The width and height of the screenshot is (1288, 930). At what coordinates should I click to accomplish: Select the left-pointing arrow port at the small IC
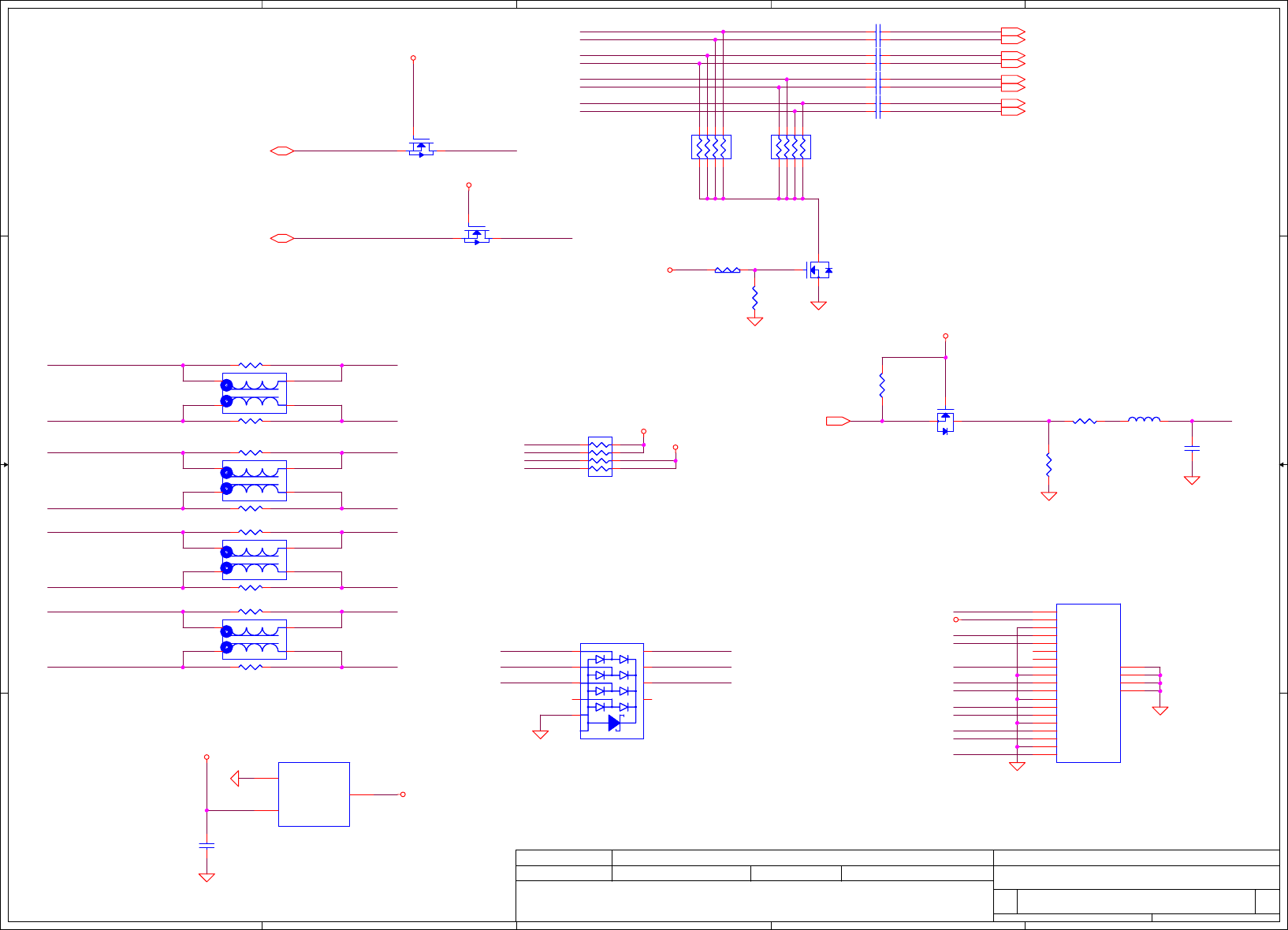(x=234, y=779)
